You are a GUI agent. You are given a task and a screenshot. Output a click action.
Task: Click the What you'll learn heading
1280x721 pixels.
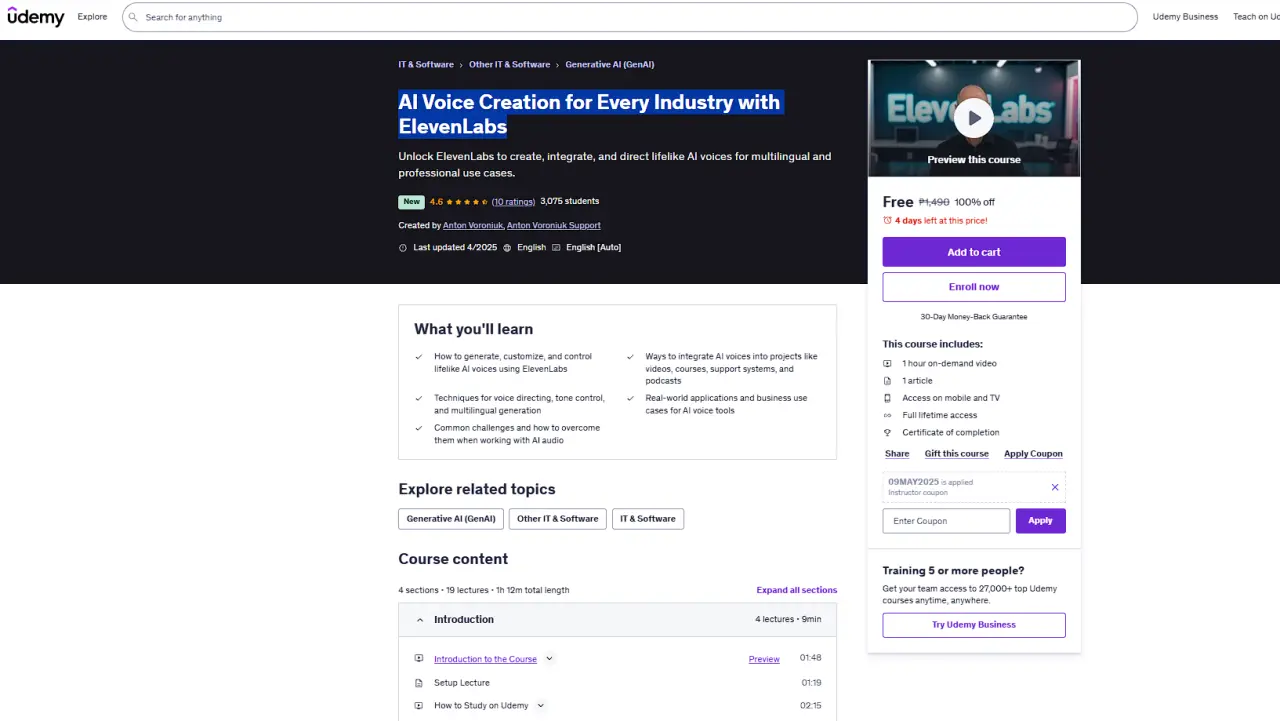473,329
